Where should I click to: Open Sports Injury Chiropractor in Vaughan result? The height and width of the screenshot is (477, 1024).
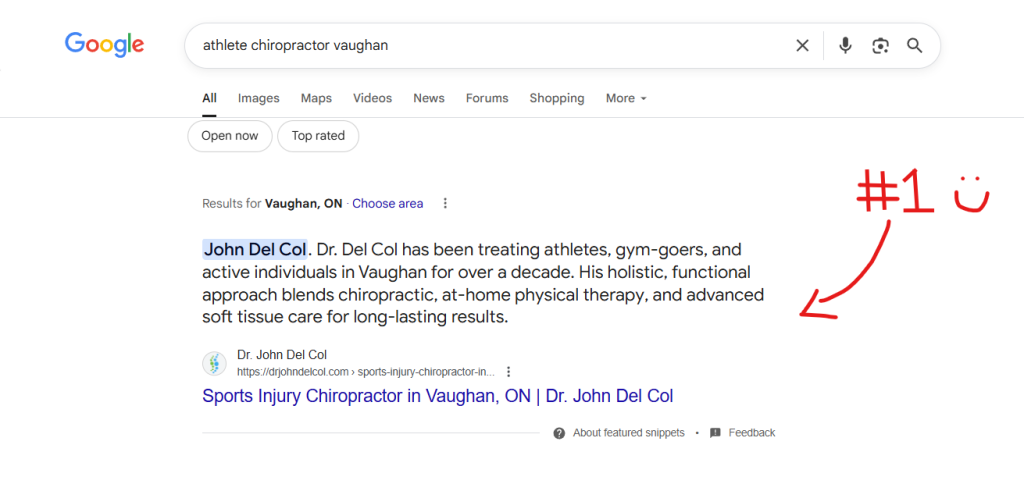(437, 396)
